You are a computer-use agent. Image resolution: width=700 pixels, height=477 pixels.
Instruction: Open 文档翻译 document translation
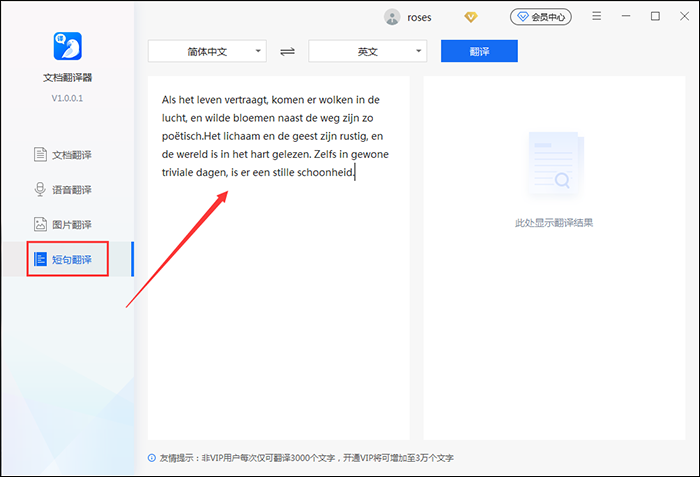point(71,155)
